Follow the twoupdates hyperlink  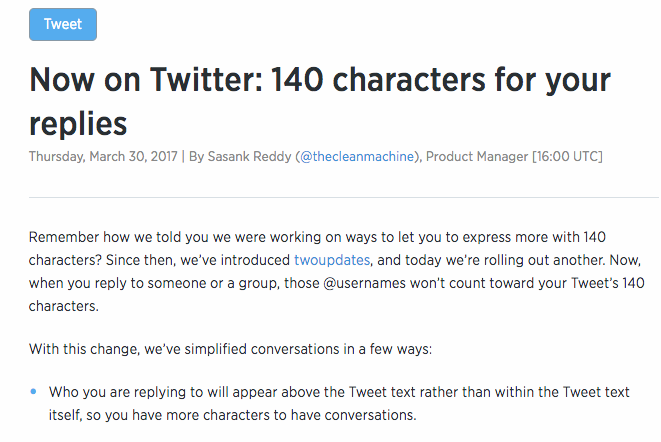(x=332, y=260)
